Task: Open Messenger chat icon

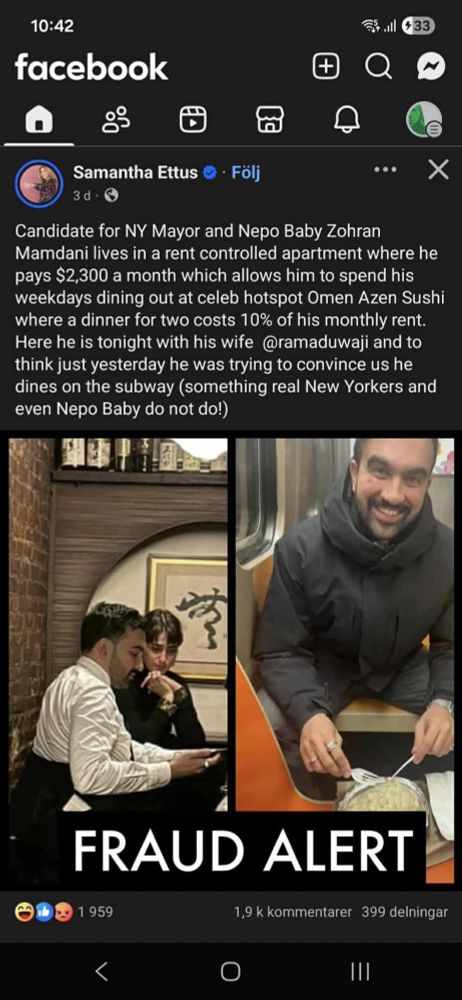Action: 431,67
